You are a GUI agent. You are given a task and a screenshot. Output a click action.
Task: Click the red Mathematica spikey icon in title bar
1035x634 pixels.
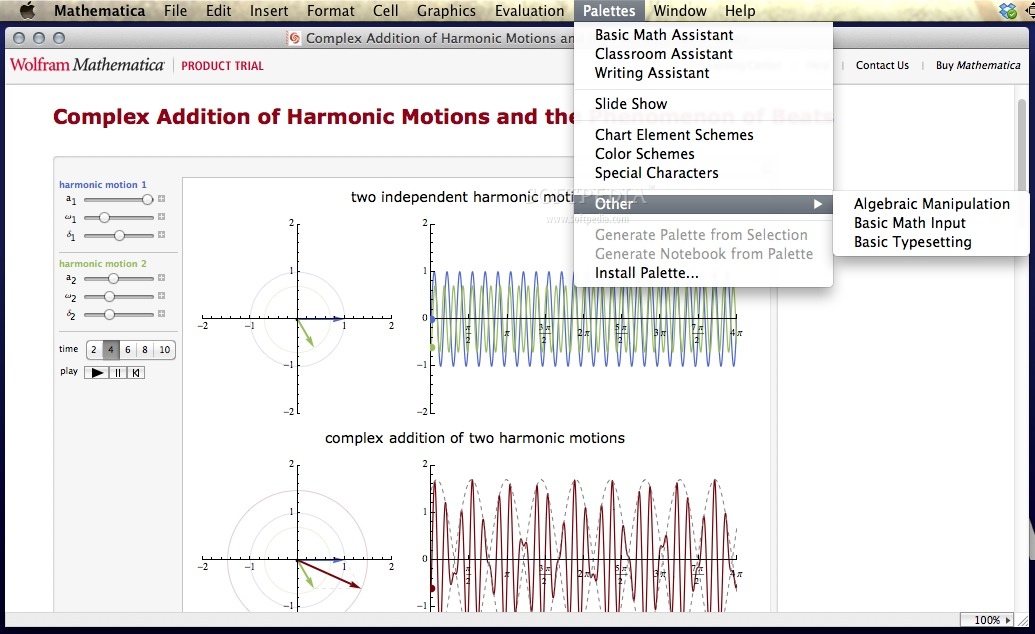click(x=293, y=38)
